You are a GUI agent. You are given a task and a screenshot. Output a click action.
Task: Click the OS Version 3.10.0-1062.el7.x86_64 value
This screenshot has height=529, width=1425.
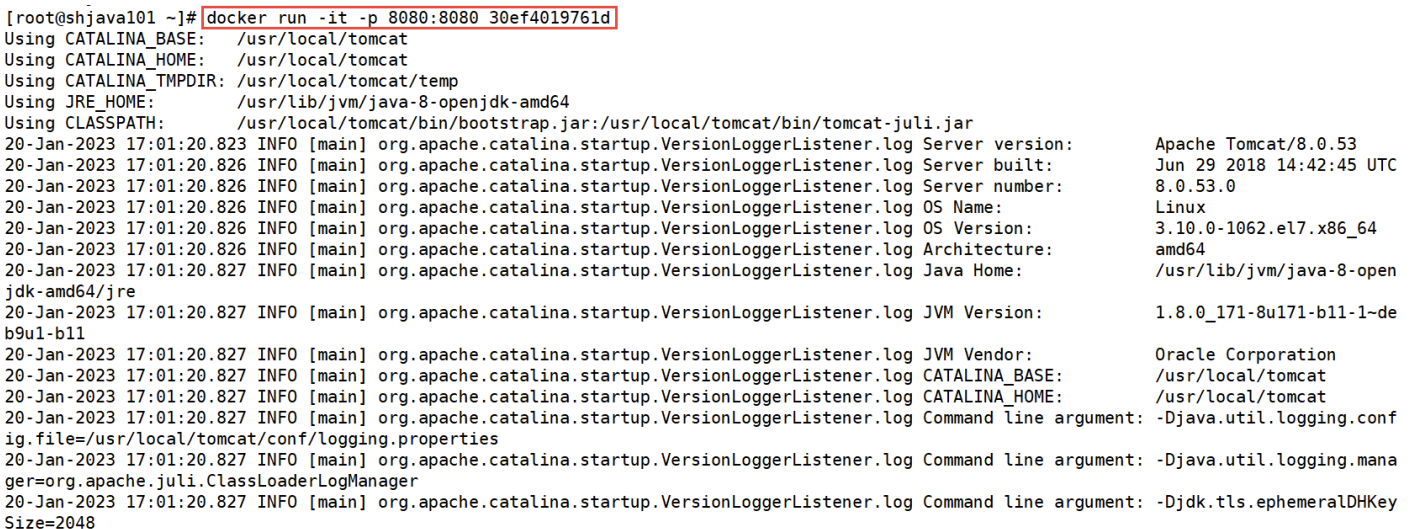[x=1265, y=228]
